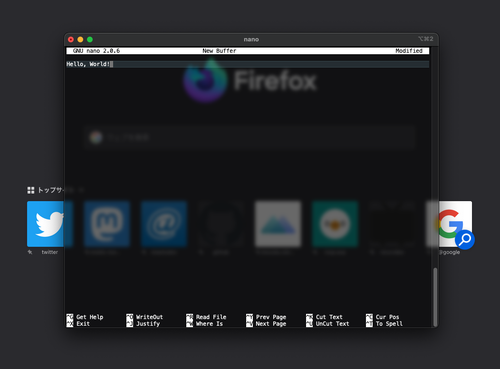This screenshot has height=369, width=500.
Task: Click the "Cut Text" shortcut label
Action: (329, 317)
